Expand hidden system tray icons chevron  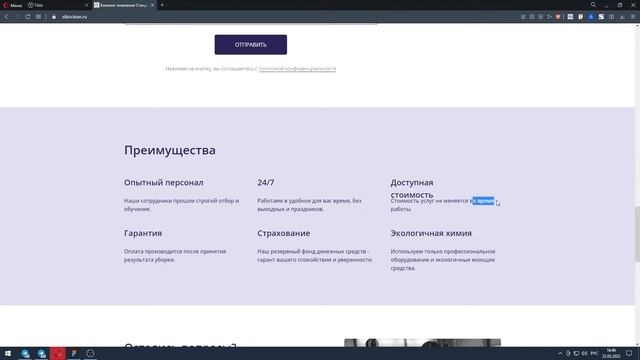click(560, 353)
